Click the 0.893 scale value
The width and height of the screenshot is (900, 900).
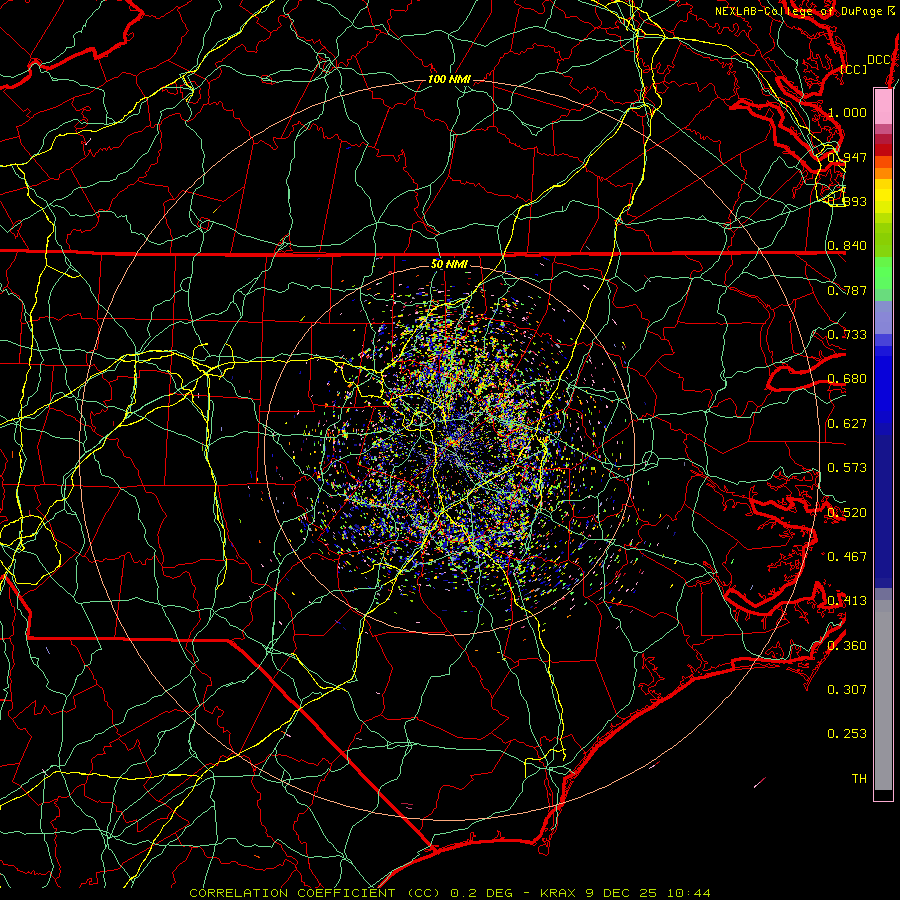[847, 201]
